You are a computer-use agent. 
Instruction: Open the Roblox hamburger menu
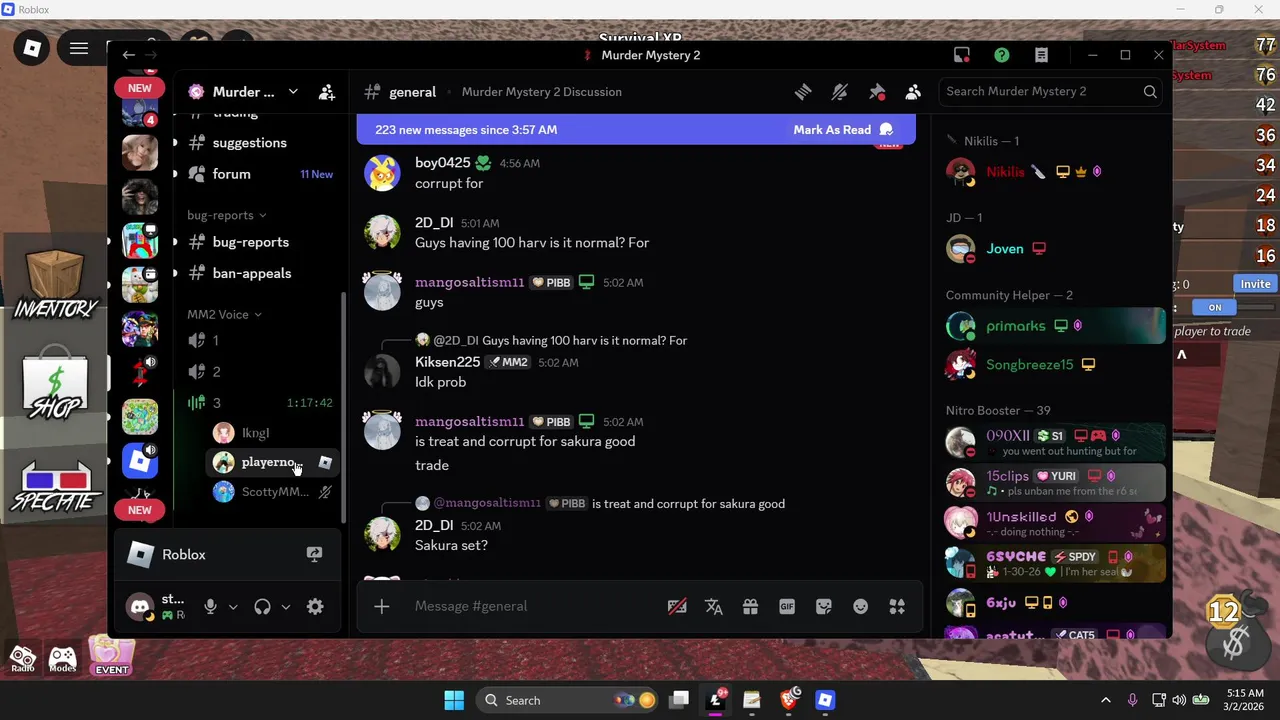(79, 48)
